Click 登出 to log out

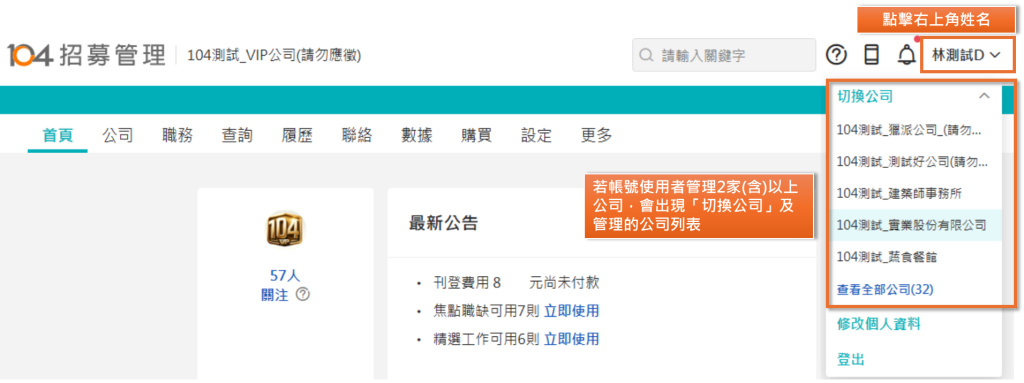pos(851,359)
